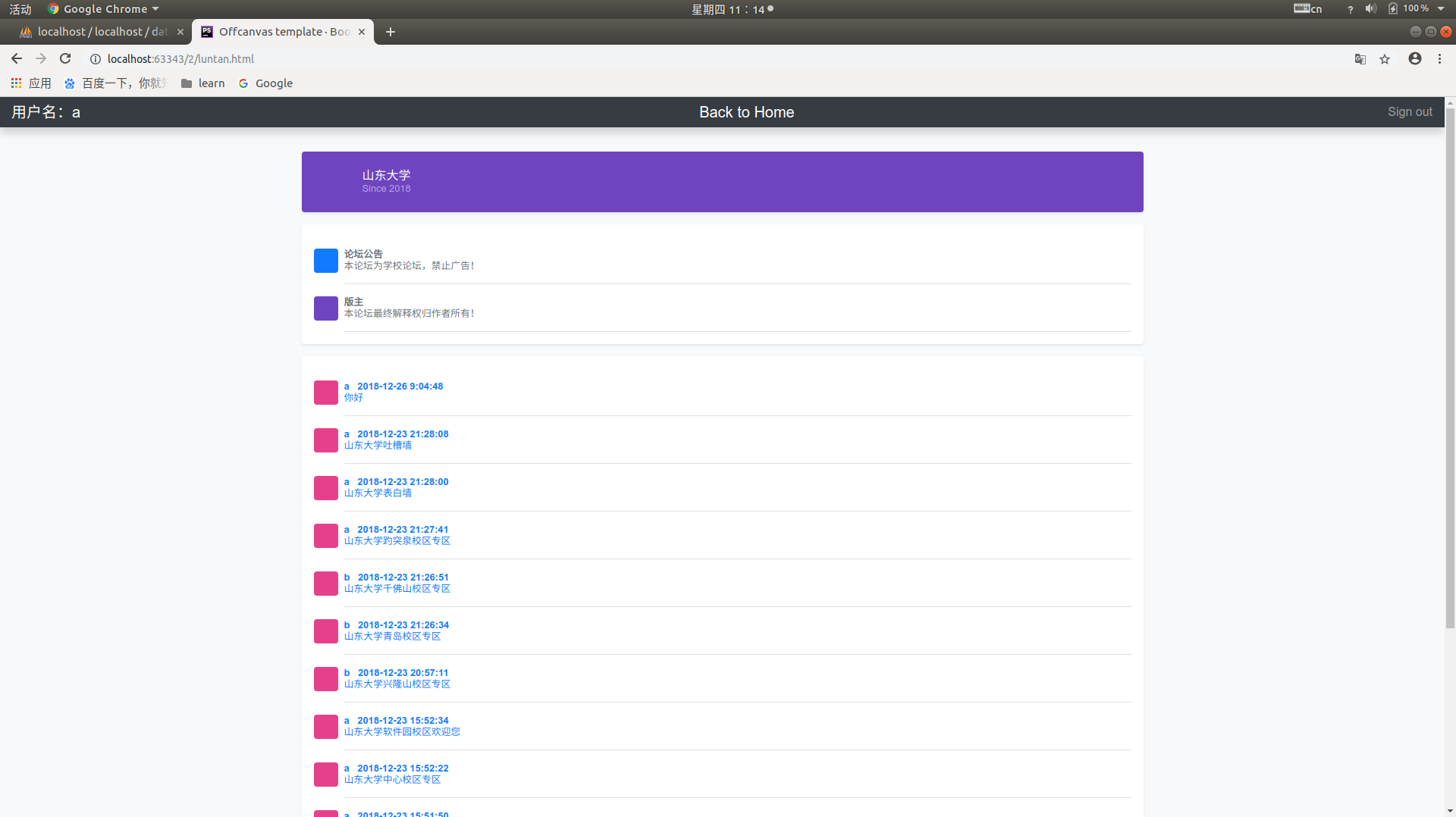Open post 山东大学表白墙
The height and width of the screenshot is (817, 1456).
tap(378, 493)
